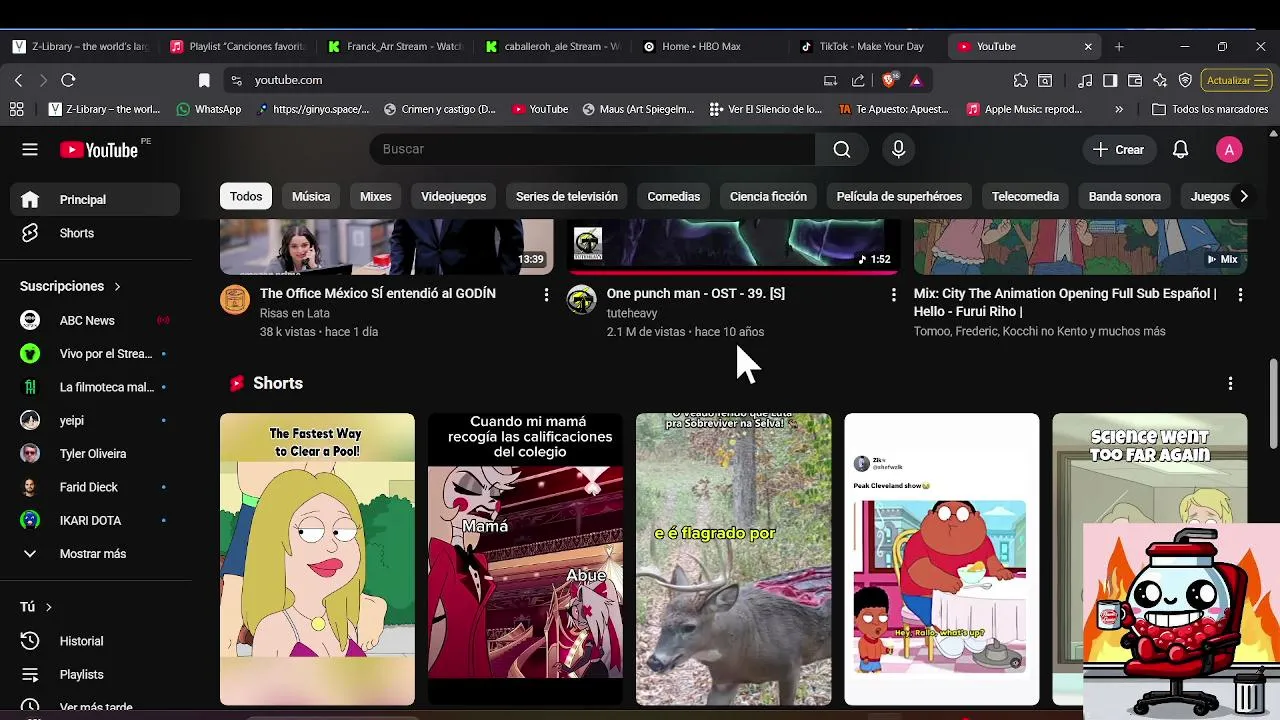Viewport: 1280px width, 720px height.
Task: Open the deer in forest short
Action: click(734, 559)
